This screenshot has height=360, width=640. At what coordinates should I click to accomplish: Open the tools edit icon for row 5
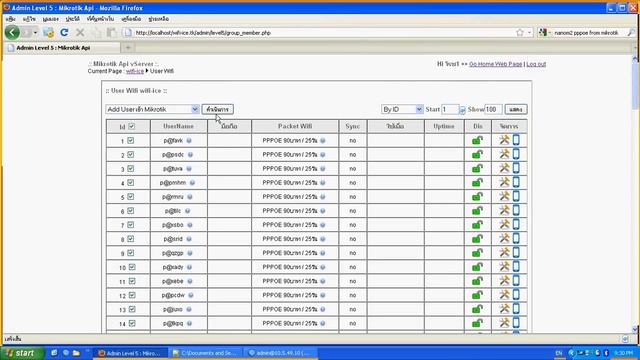(x=504, y=196)
